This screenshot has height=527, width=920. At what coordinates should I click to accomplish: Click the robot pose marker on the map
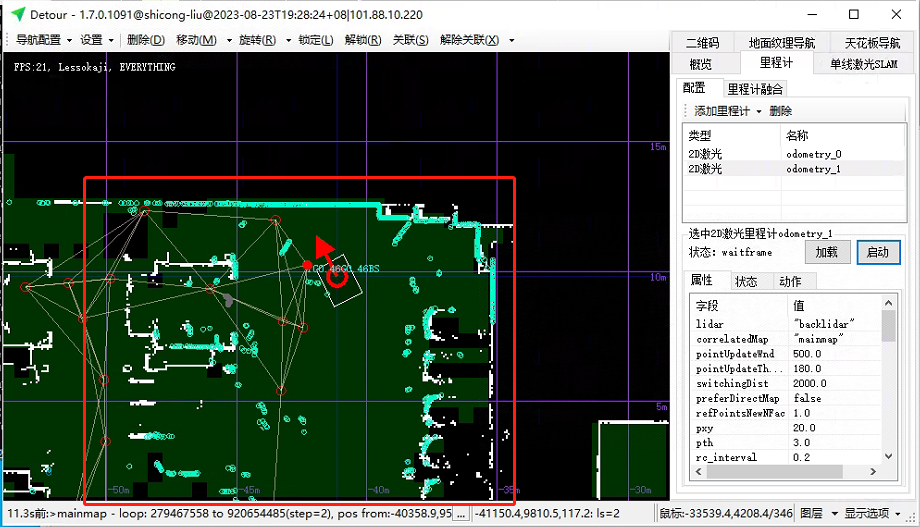pos(338,277)
